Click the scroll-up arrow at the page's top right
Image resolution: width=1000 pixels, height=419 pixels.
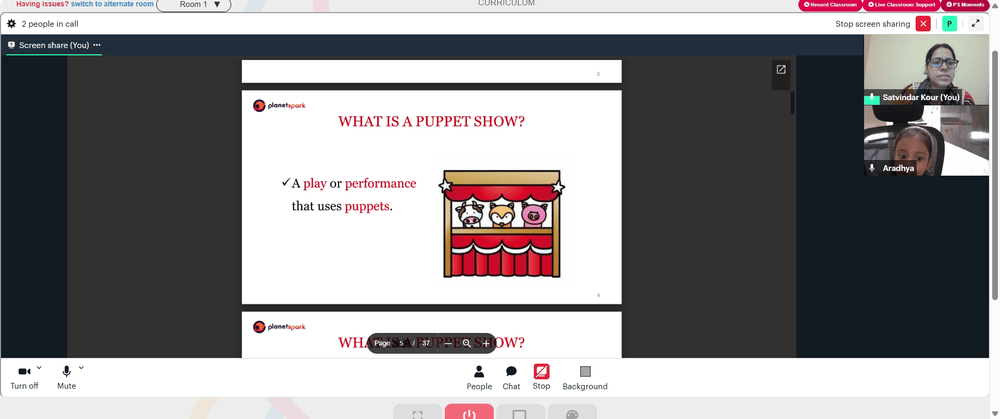tap(995, 4)
